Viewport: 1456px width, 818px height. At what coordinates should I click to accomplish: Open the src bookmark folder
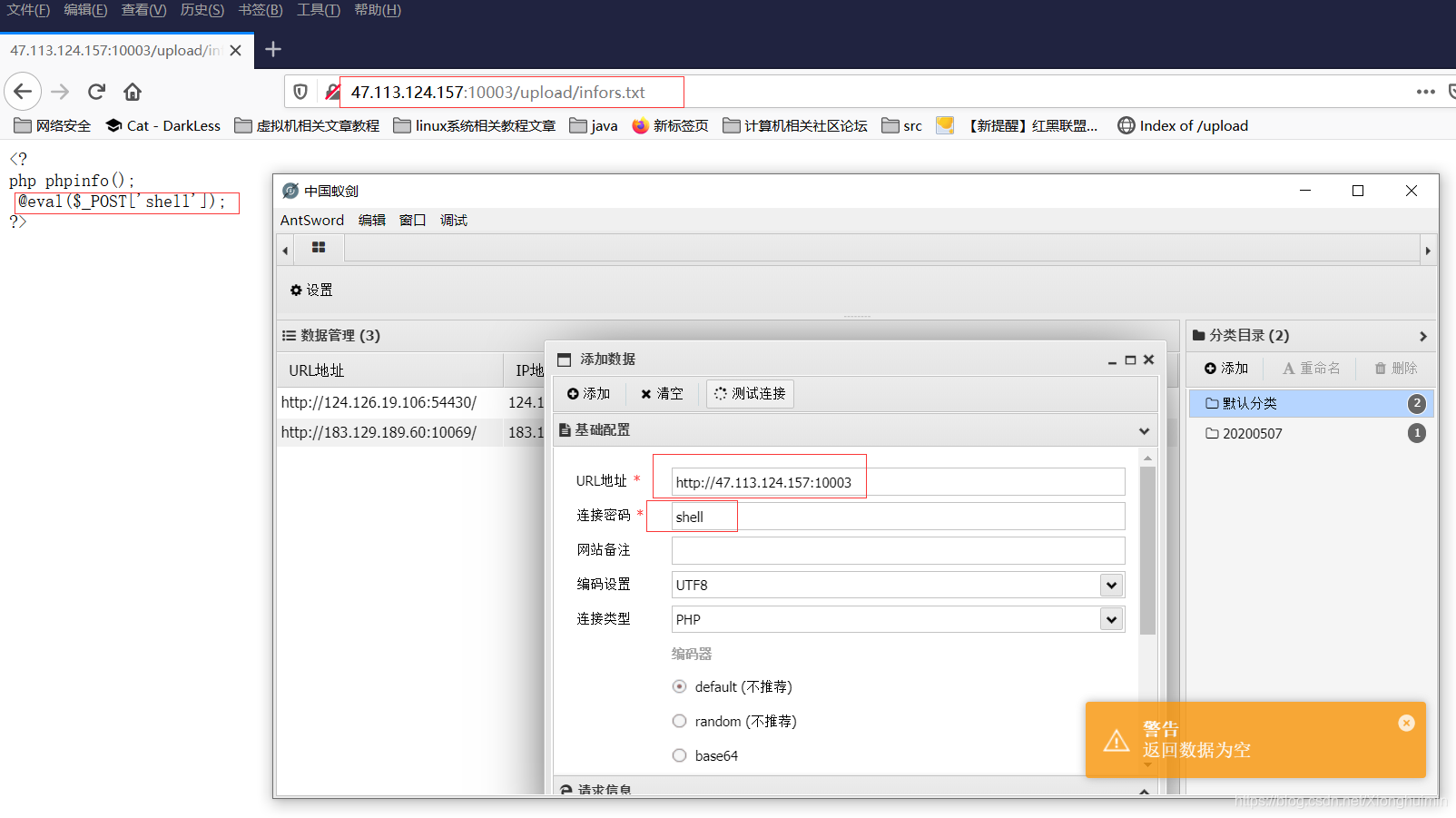(x=901, y=125)
